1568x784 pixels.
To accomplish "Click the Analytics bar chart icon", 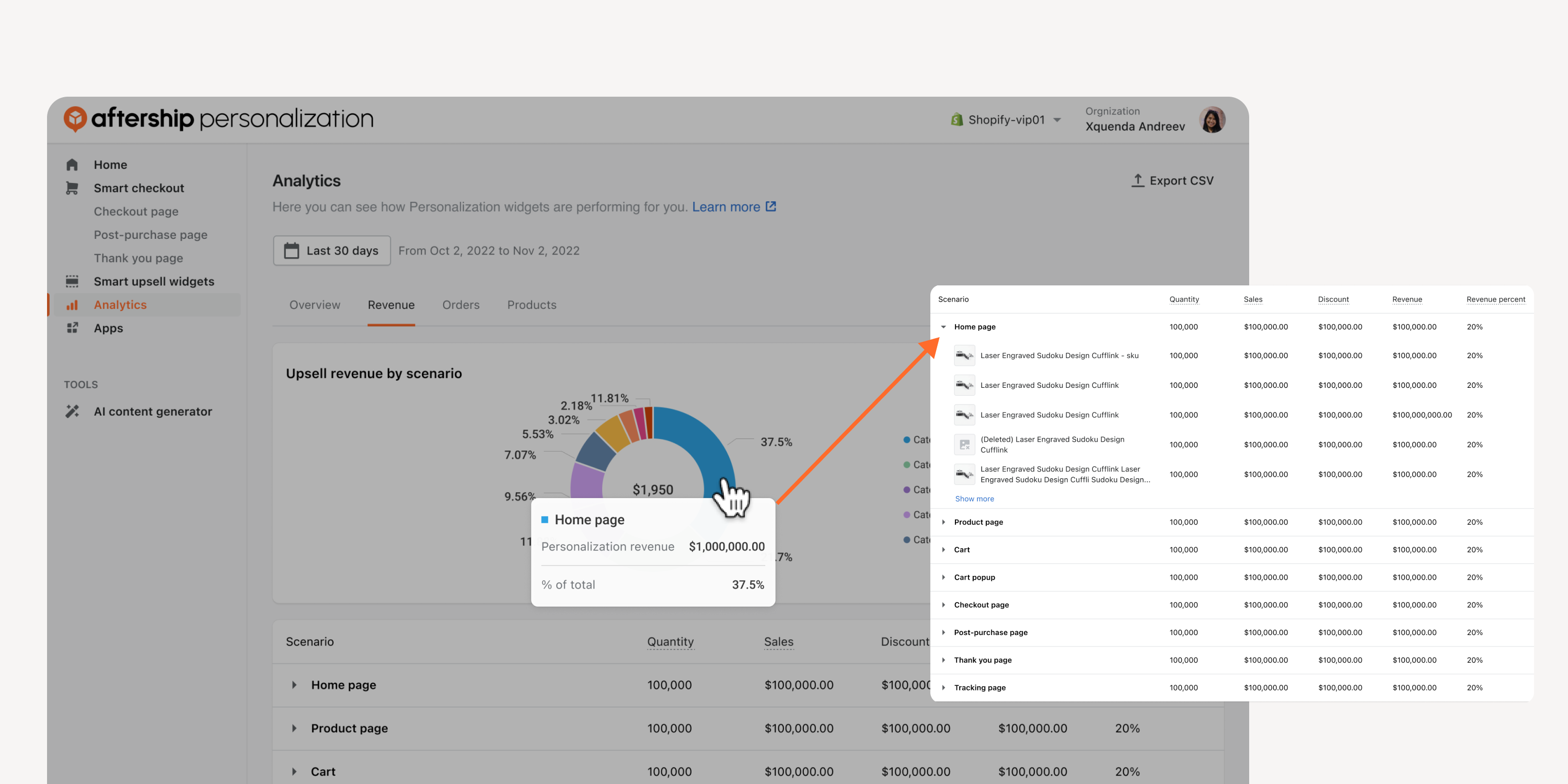I will [72, 305].
